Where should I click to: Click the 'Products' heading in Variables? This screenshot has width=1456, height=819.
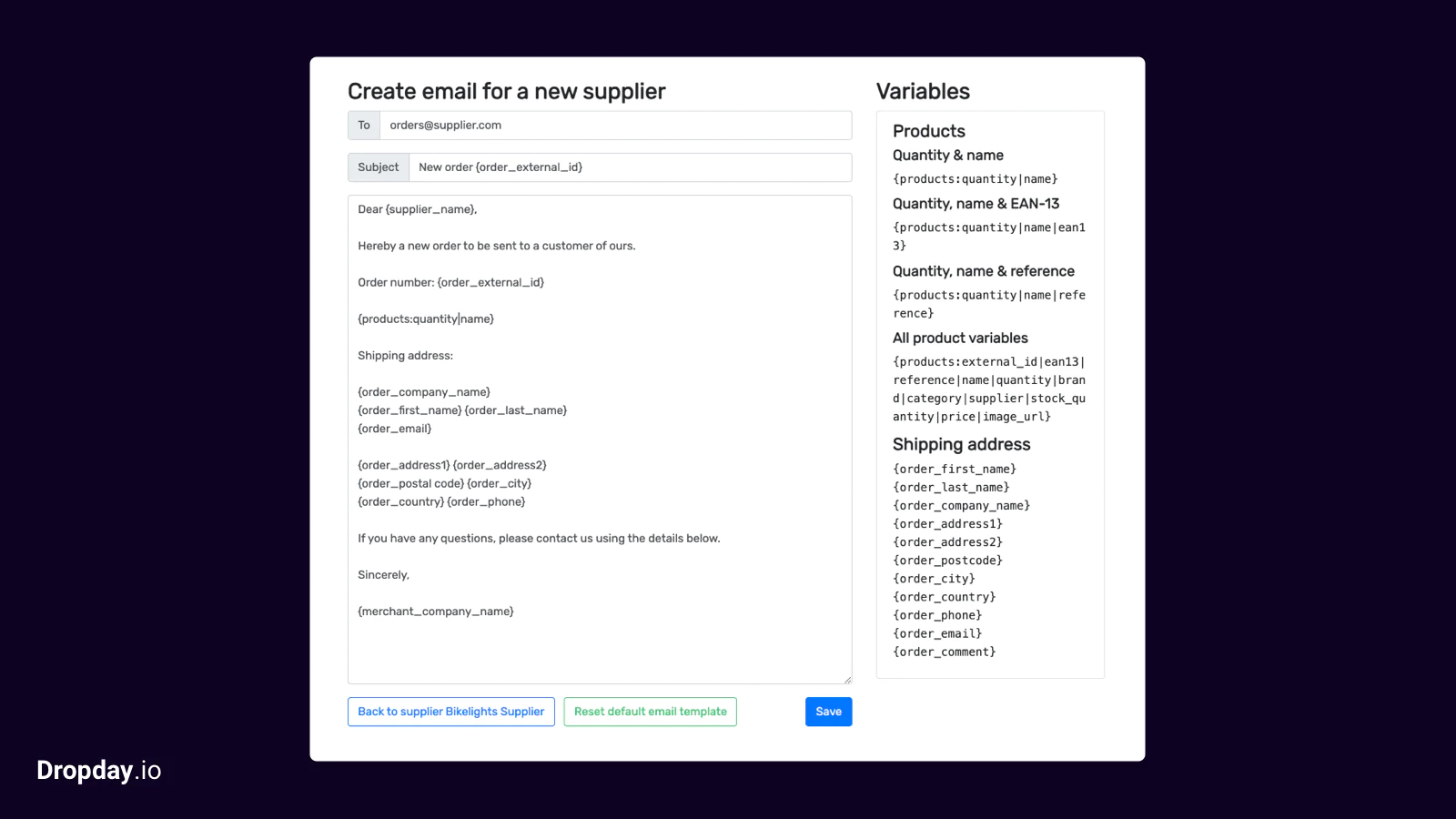929,131
